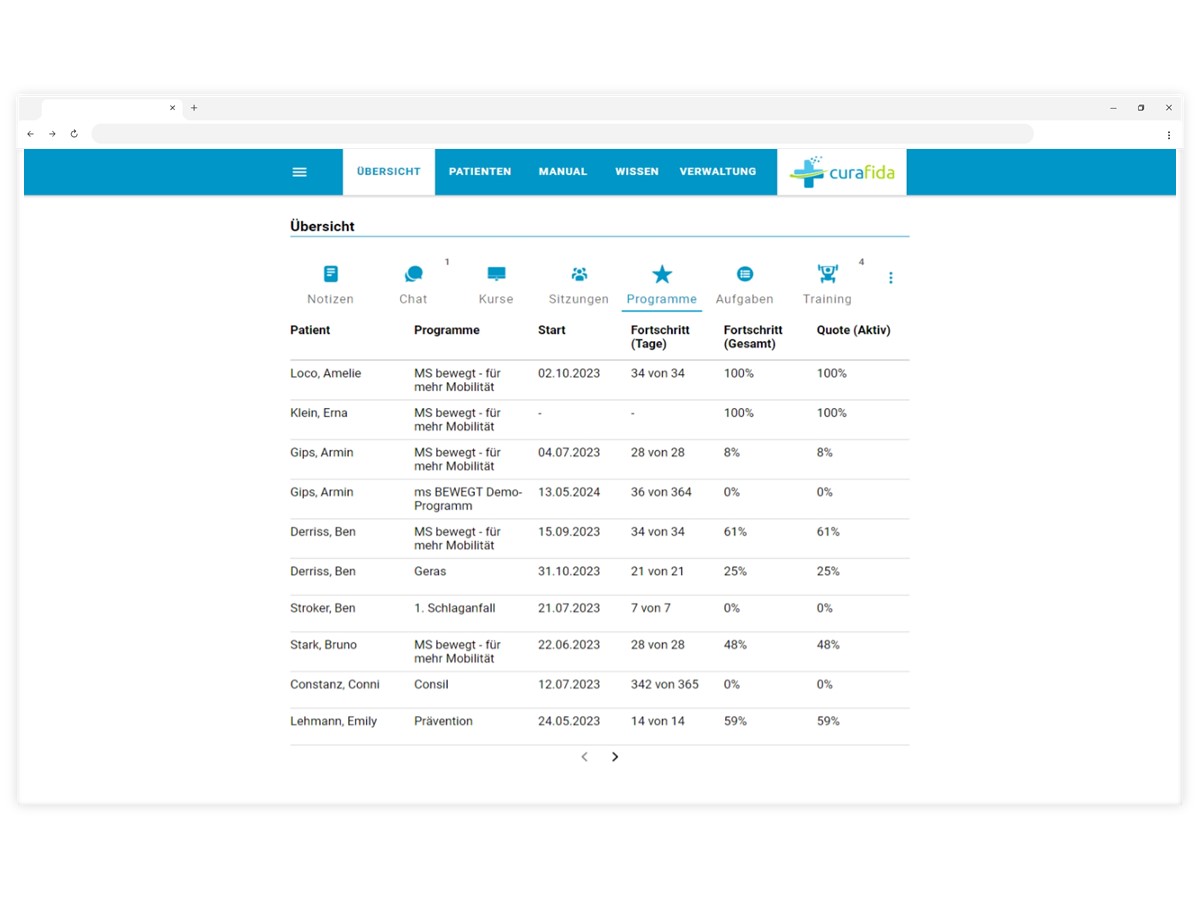The width and height of the screenshot is (1200, 900).
Task: Select the Lehmann, Emily Prävention row
Action: pos(599,721)
